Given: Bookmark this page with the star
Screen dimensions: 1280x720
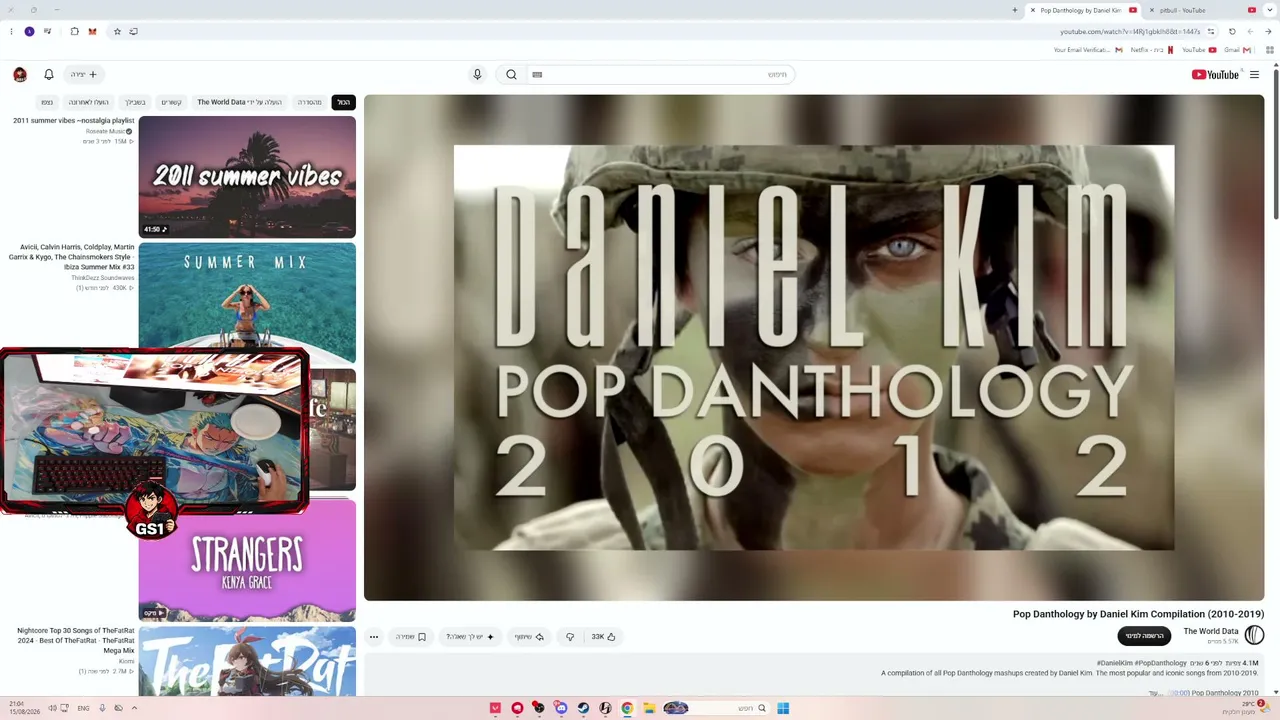Looking at the screenshot, I should 117,31.
